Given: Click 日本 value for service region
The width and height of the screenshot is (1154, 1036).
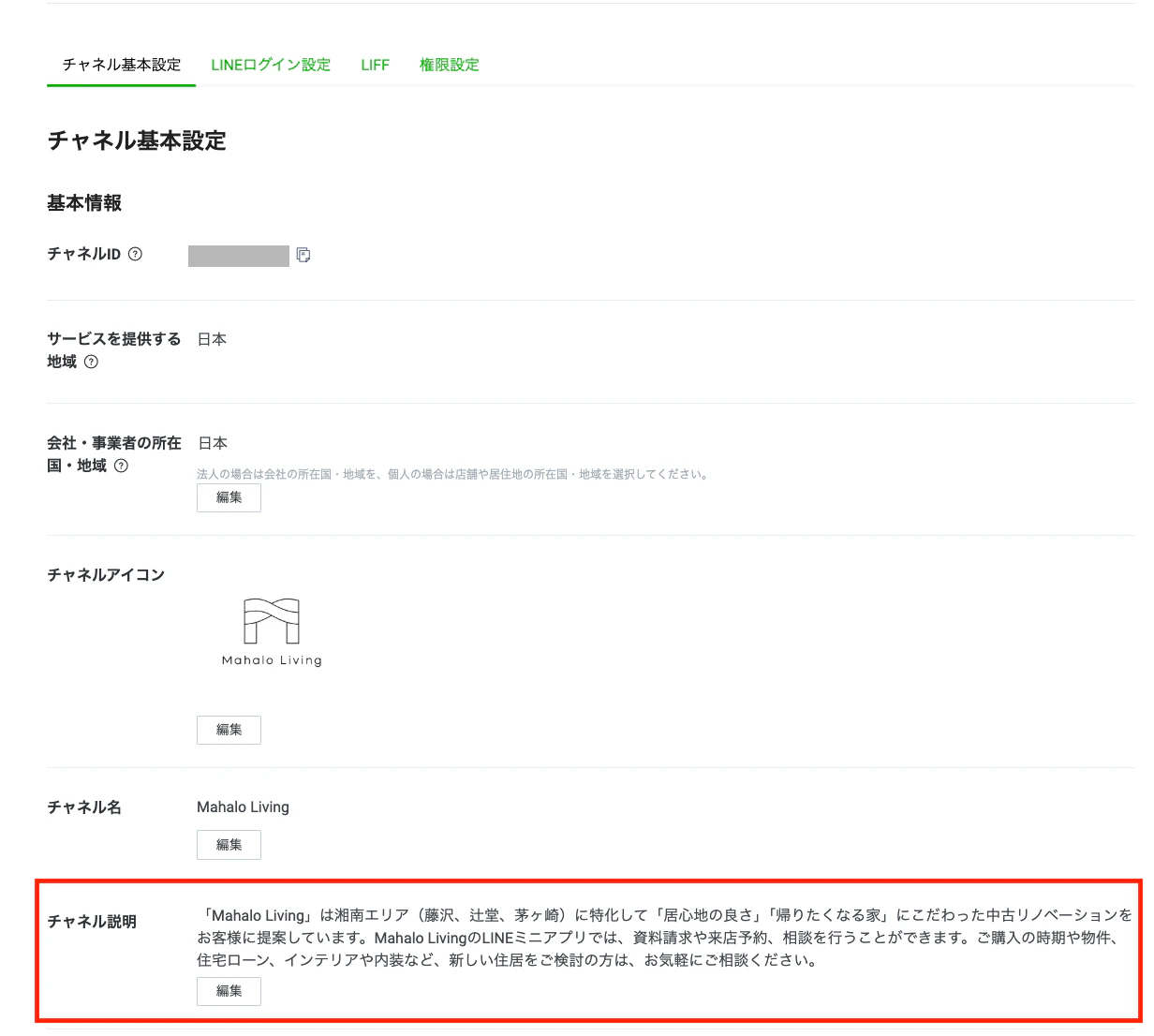Looking at the screenshot, I should click(x=212, y=339).
